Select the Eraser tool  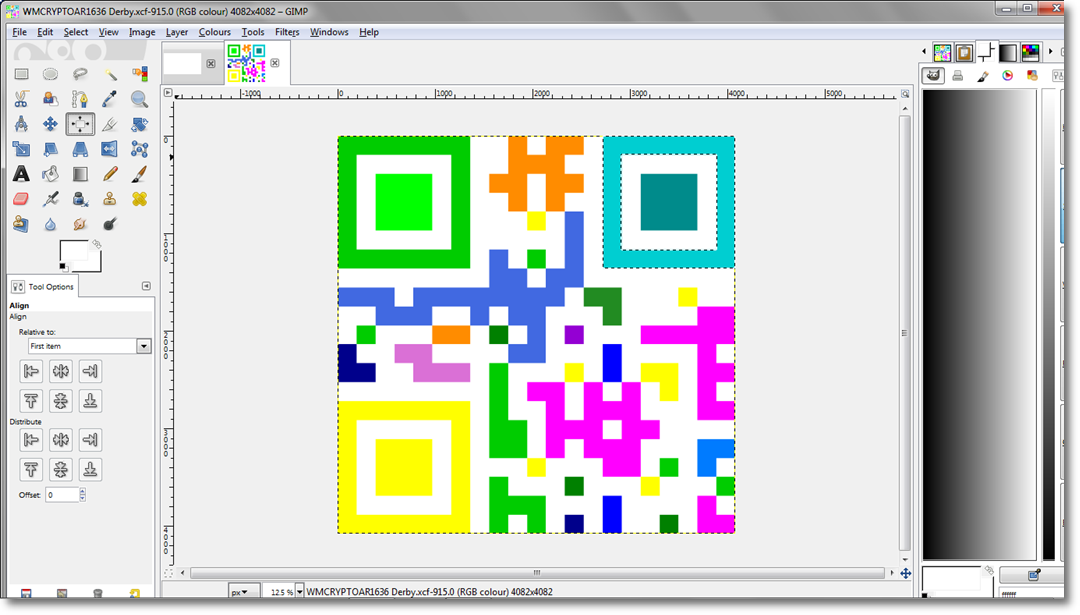click(x=21, y=199)
